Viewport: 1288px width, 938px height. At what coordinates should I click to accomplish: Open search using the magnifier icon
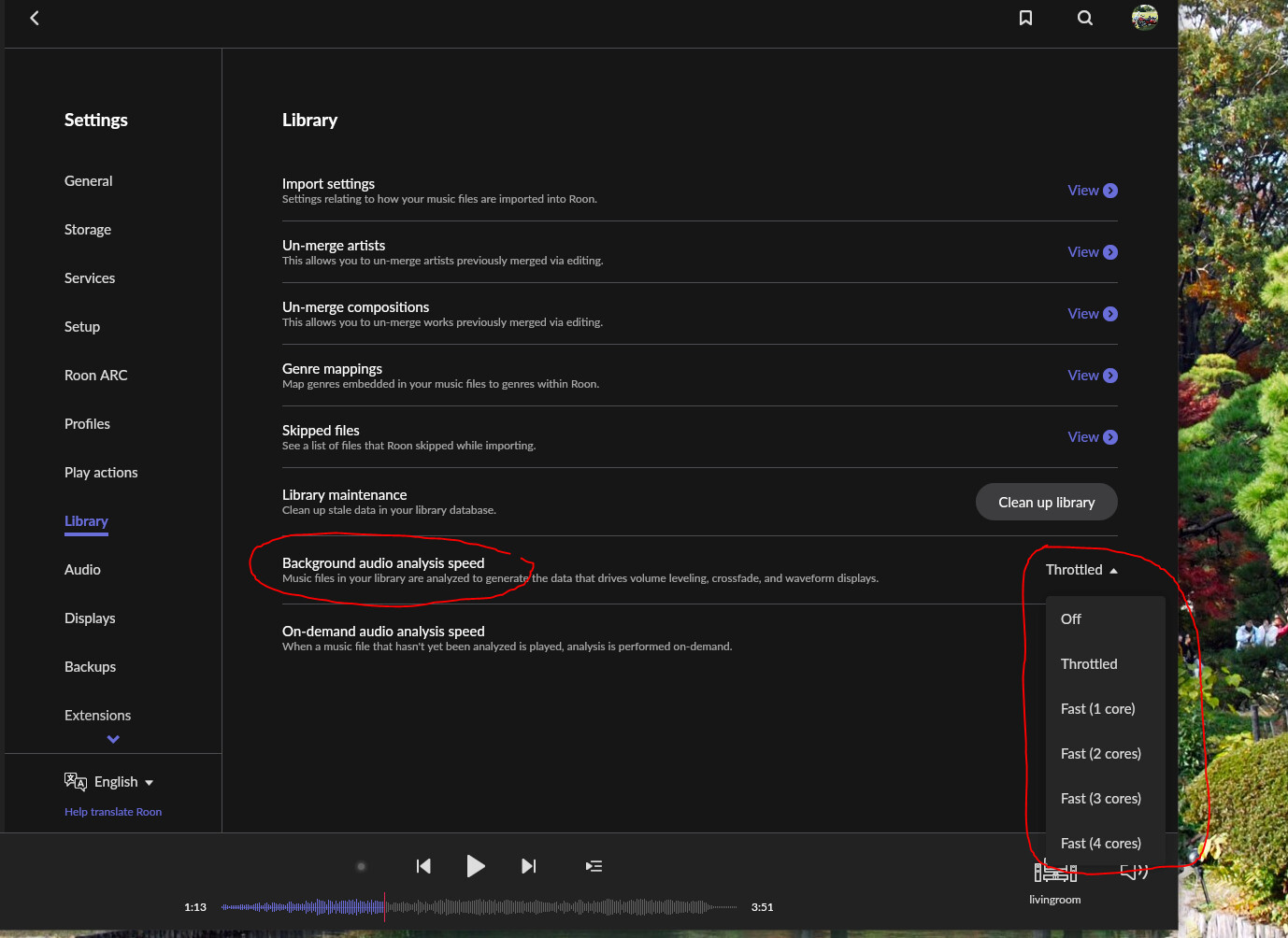click(1084, 17)
